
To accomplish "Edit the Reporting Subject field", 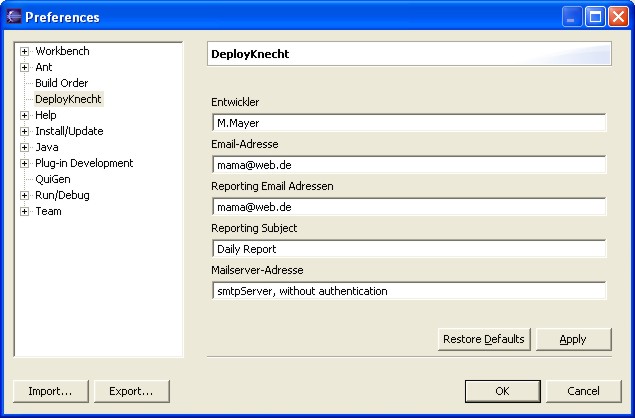I will pos(409,249).
